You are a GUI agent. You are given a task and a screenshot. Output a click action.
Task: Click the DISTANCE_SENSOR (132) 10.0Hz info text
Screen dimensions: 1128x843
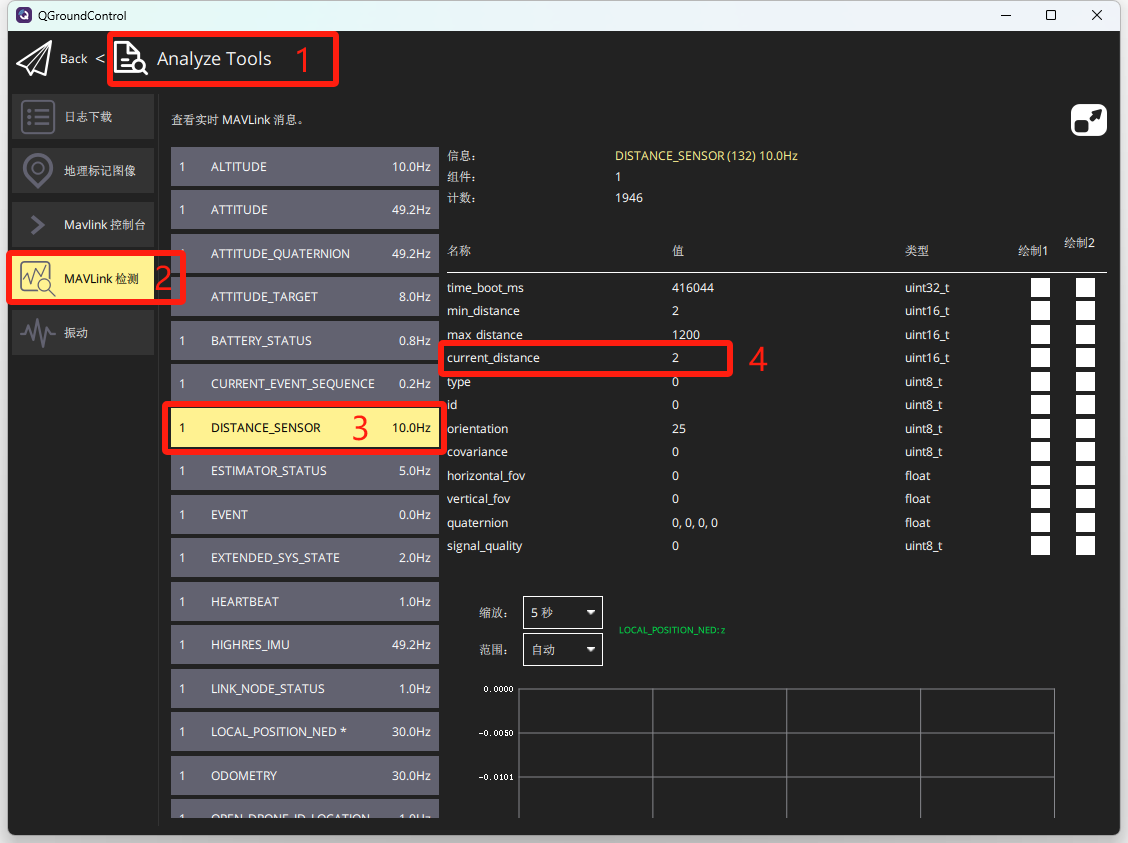pyautogui.click(x=706, y=156)
